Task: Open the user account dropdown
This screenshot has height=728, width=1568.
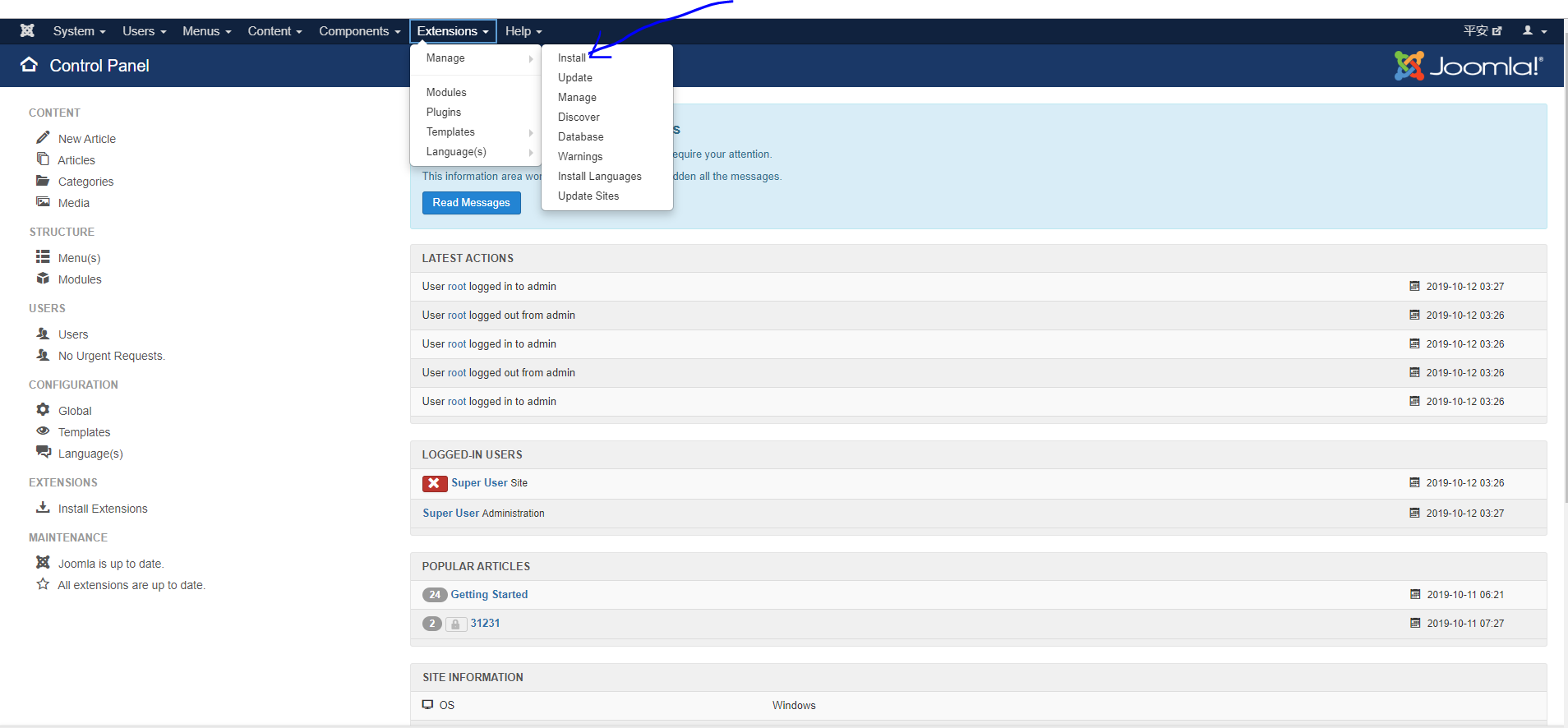Action: click(x=1534, y=30)
